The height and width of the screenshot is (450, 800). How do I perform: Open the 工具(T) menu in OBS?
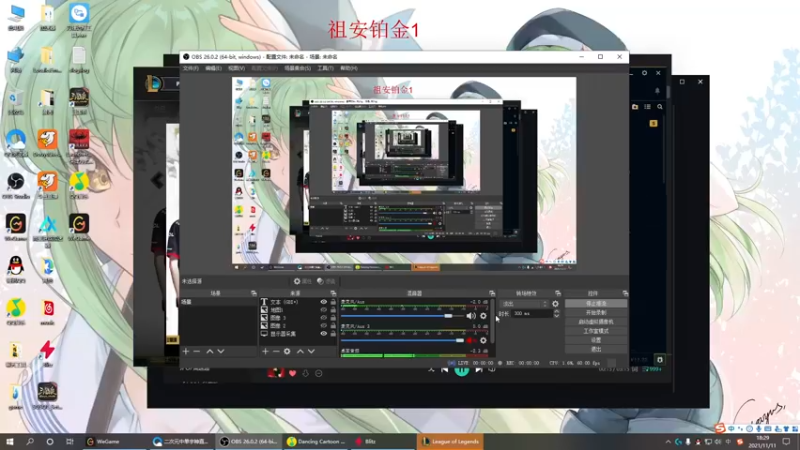[x=326, y=68]
